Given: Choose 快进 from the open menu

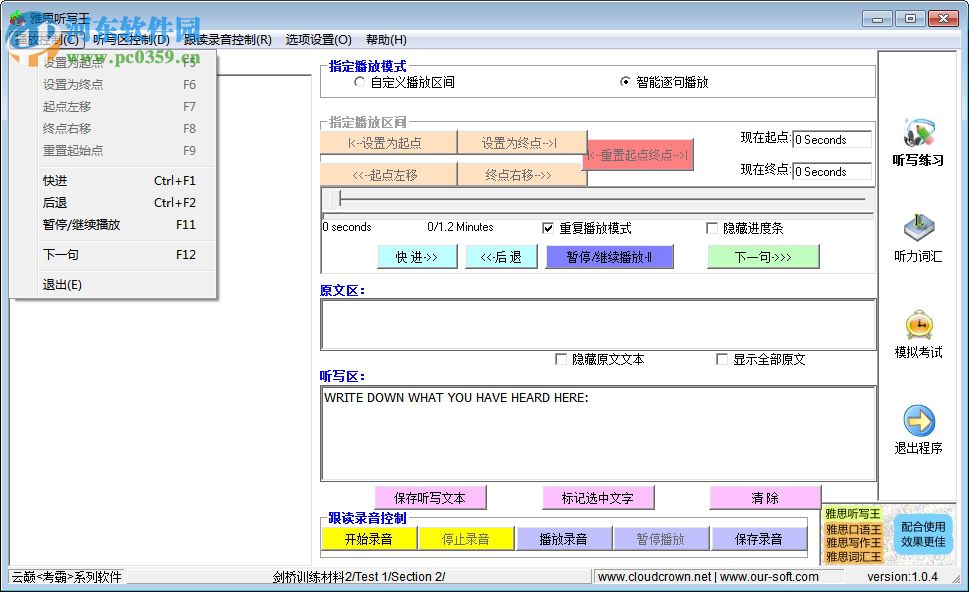Looking at the screenshot, I should point(56,181).
